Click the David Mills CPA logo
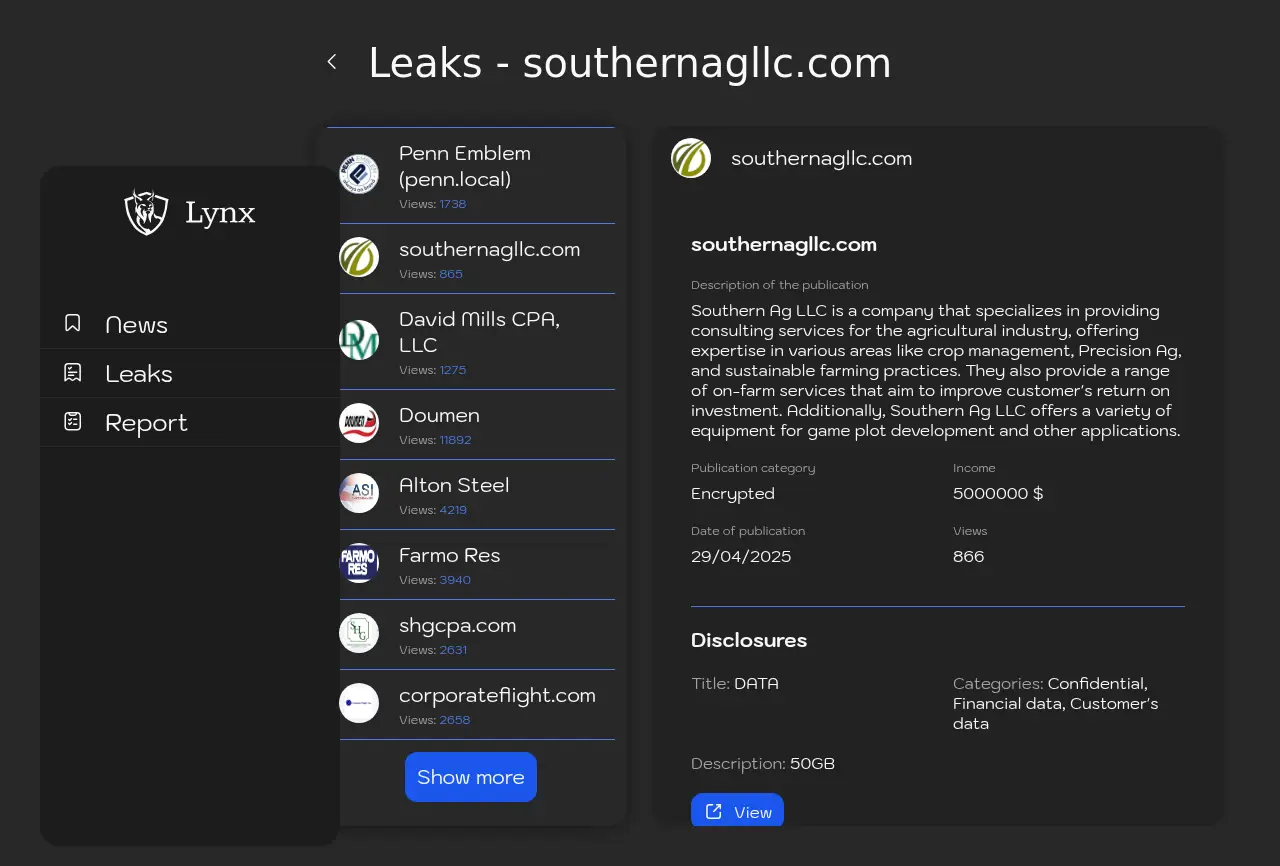This screenshot has height=866, width=1280. 359,340
